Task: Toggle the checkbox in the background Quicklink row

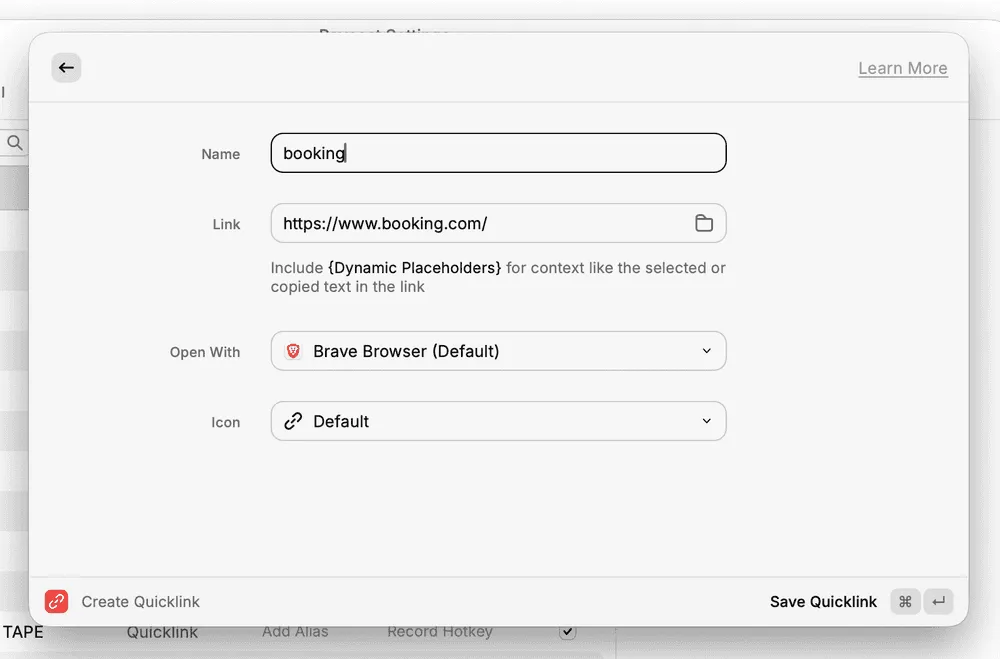Action: tap(568, 631)
